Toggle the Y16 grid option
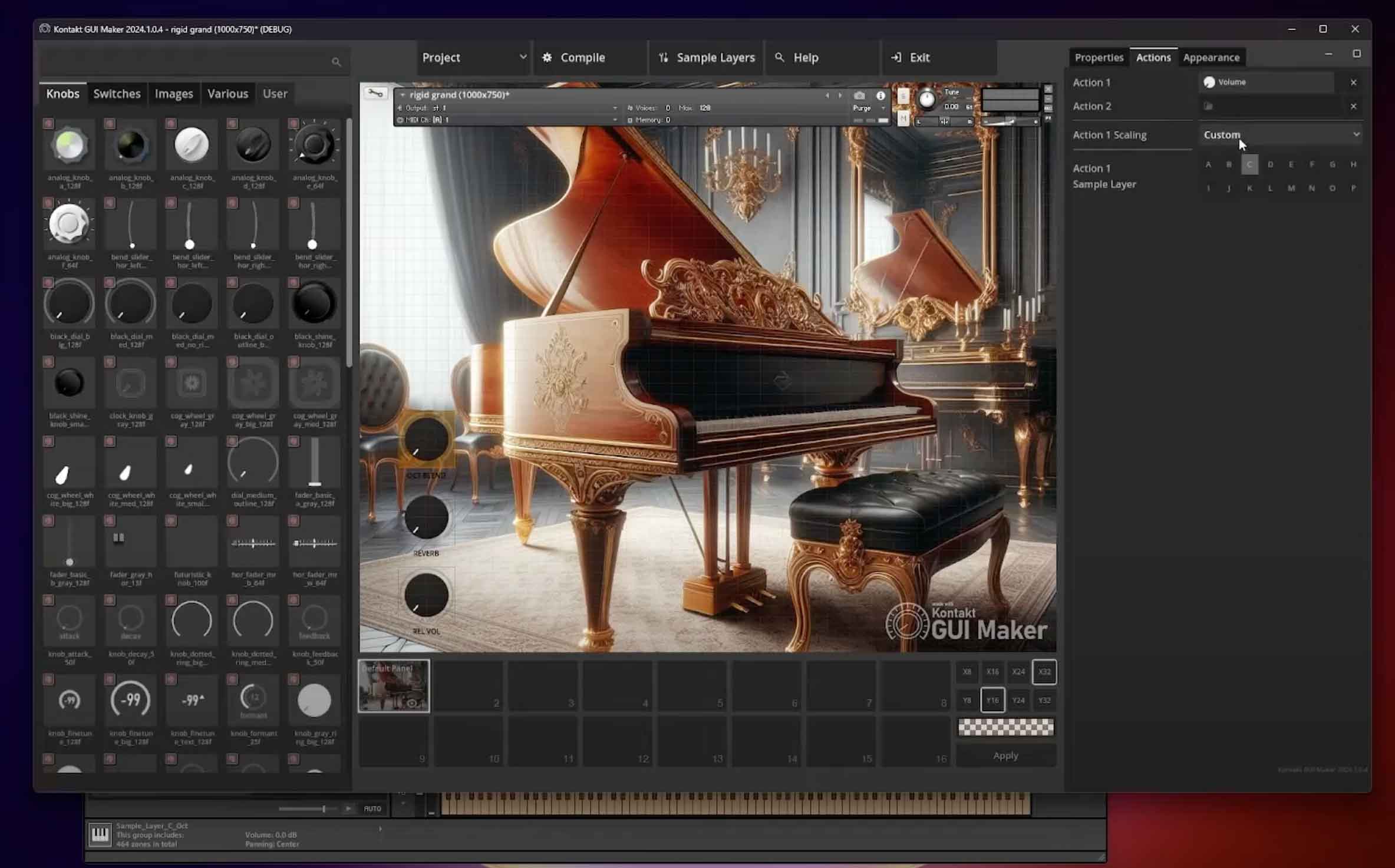 (992, 701)
